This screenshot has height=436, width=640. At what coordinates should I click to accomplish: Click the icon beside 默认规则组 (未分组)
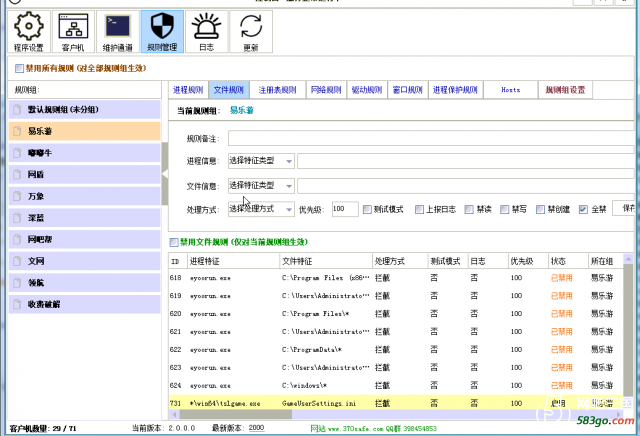click(x=17, y=109)
